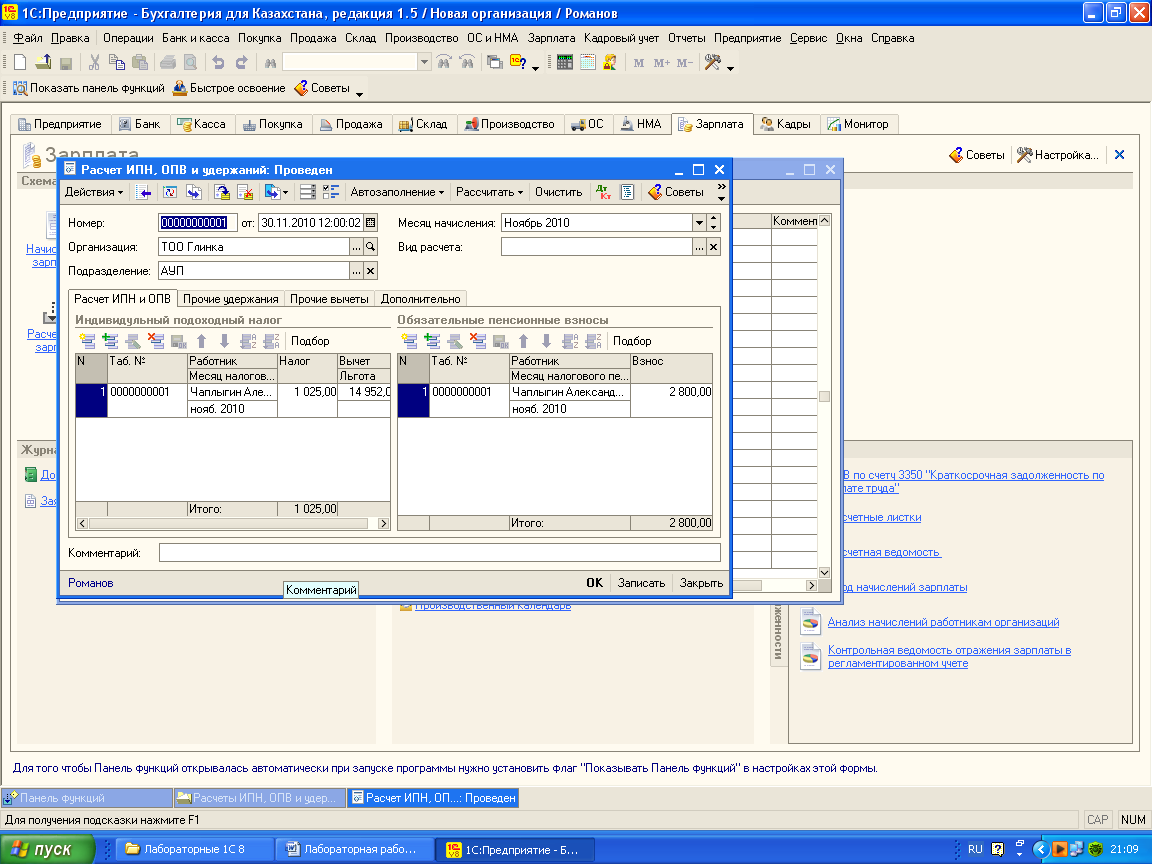Click the Reread document icon in document toolbar
This screenshot has width=1152, height=864.
coord(170,192)
